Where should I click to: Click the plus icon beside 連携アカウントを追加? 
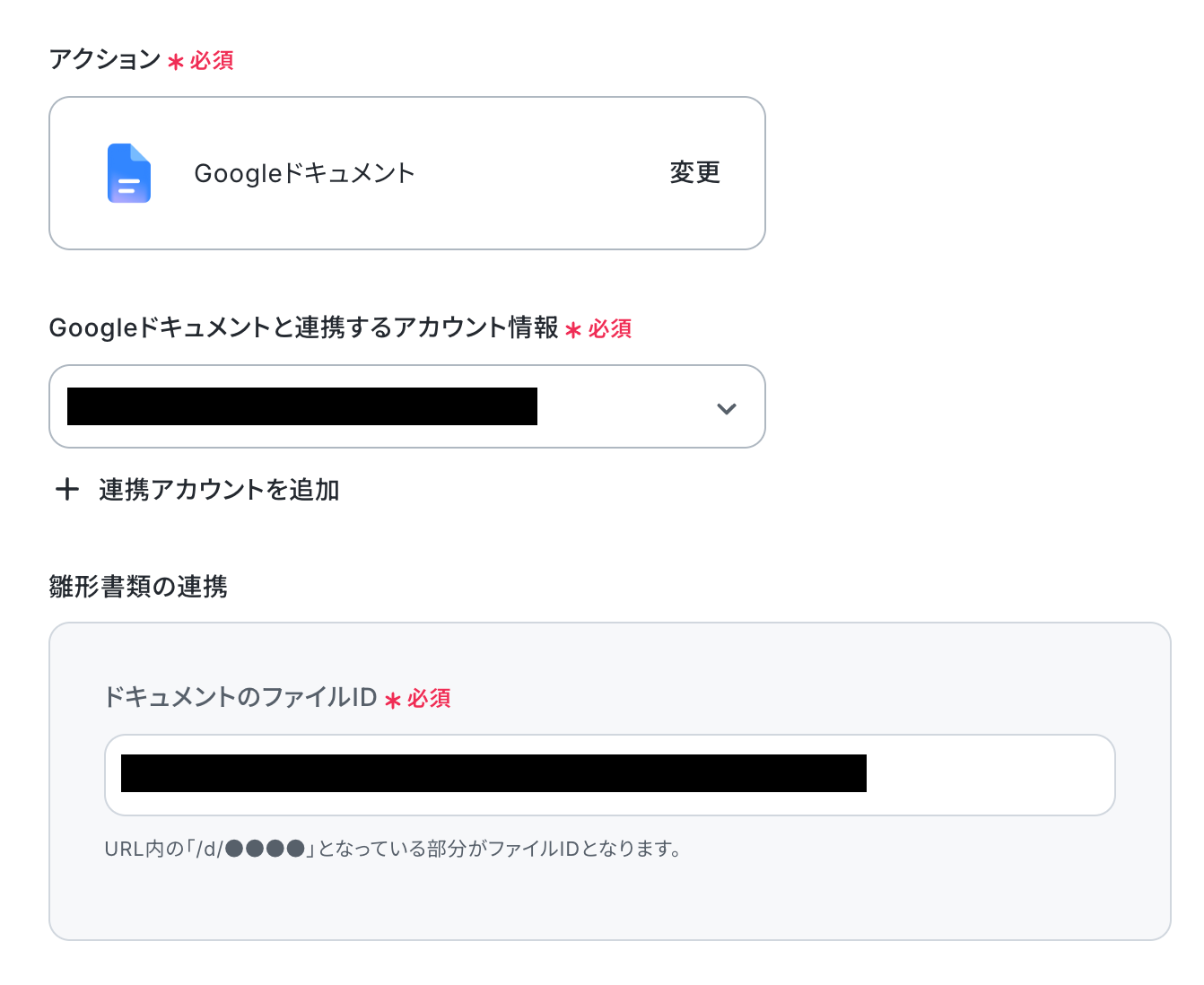click(x=67, y=490)
